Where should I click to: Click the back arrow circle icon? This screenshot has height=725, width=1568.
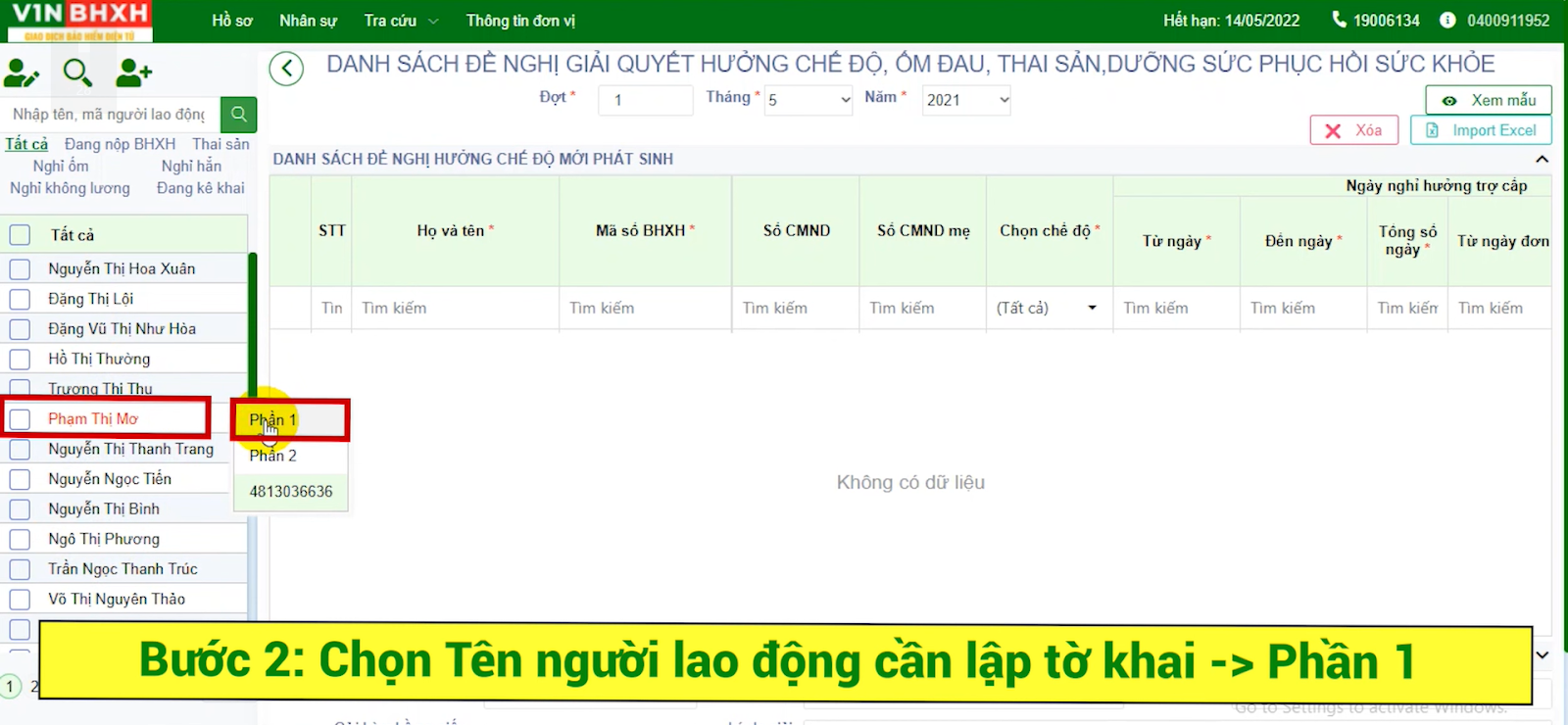(x=286, y=69)
